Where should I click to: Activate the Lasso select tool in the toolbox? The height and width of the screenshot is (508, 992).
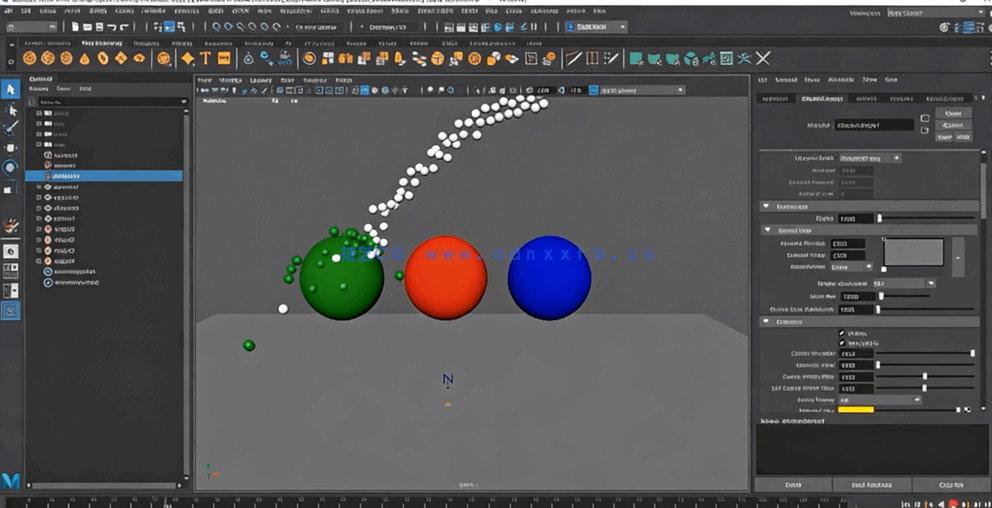point(11,109)
